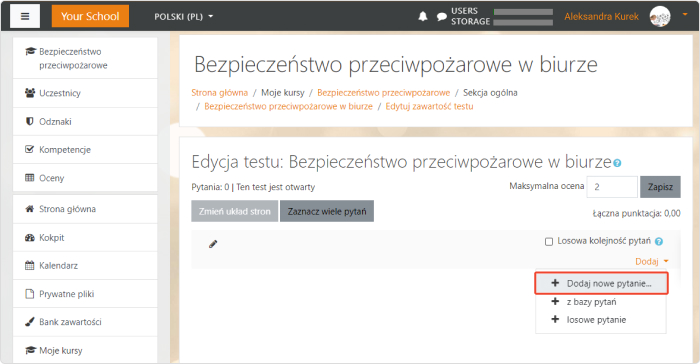Click the Oceny table icon
Image resolution: width=700 pixels, height=364 pixels.
point(29,178)
